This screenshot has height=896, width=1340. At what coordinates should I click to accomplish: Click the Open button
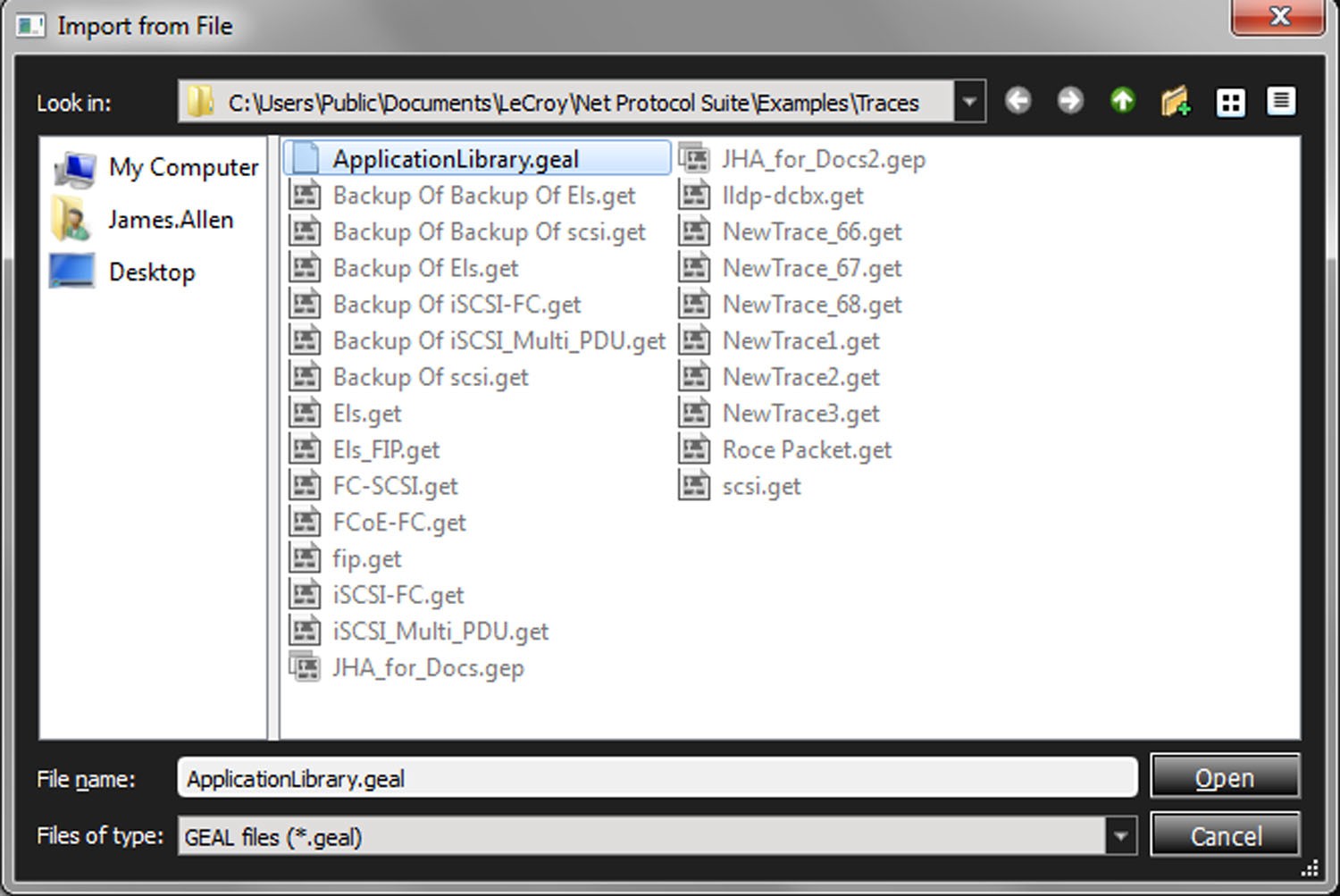1225,776
